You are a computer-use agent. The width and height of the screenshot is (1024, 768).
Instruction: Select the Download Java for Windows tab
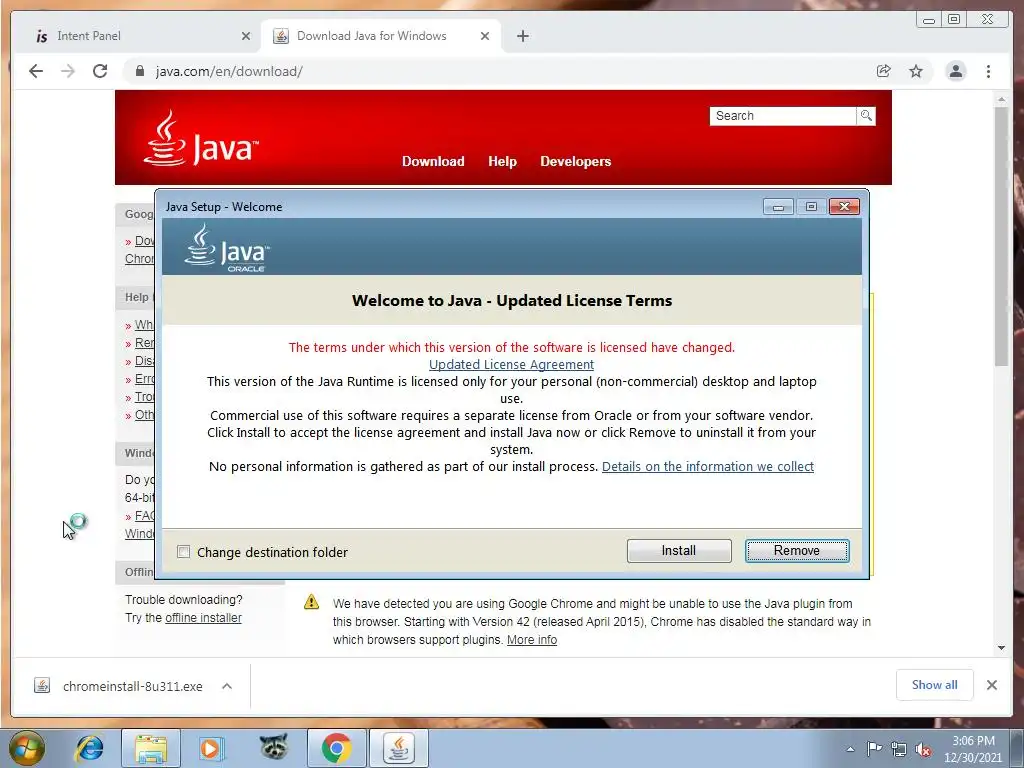[x=381, y=36]
